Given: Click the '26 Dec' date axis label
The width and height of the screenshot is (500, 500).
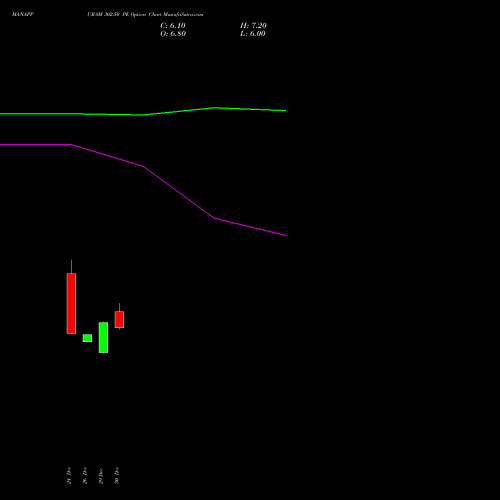Looking at the screenshot, I should point(85,475).
